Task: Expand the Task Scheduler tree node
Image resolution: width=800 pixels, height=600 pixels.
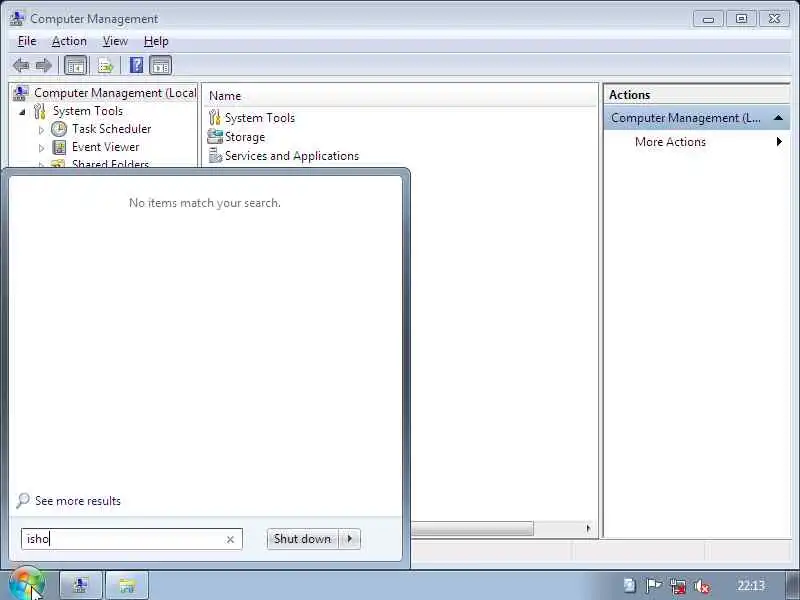Action: [x=41, y=130]
